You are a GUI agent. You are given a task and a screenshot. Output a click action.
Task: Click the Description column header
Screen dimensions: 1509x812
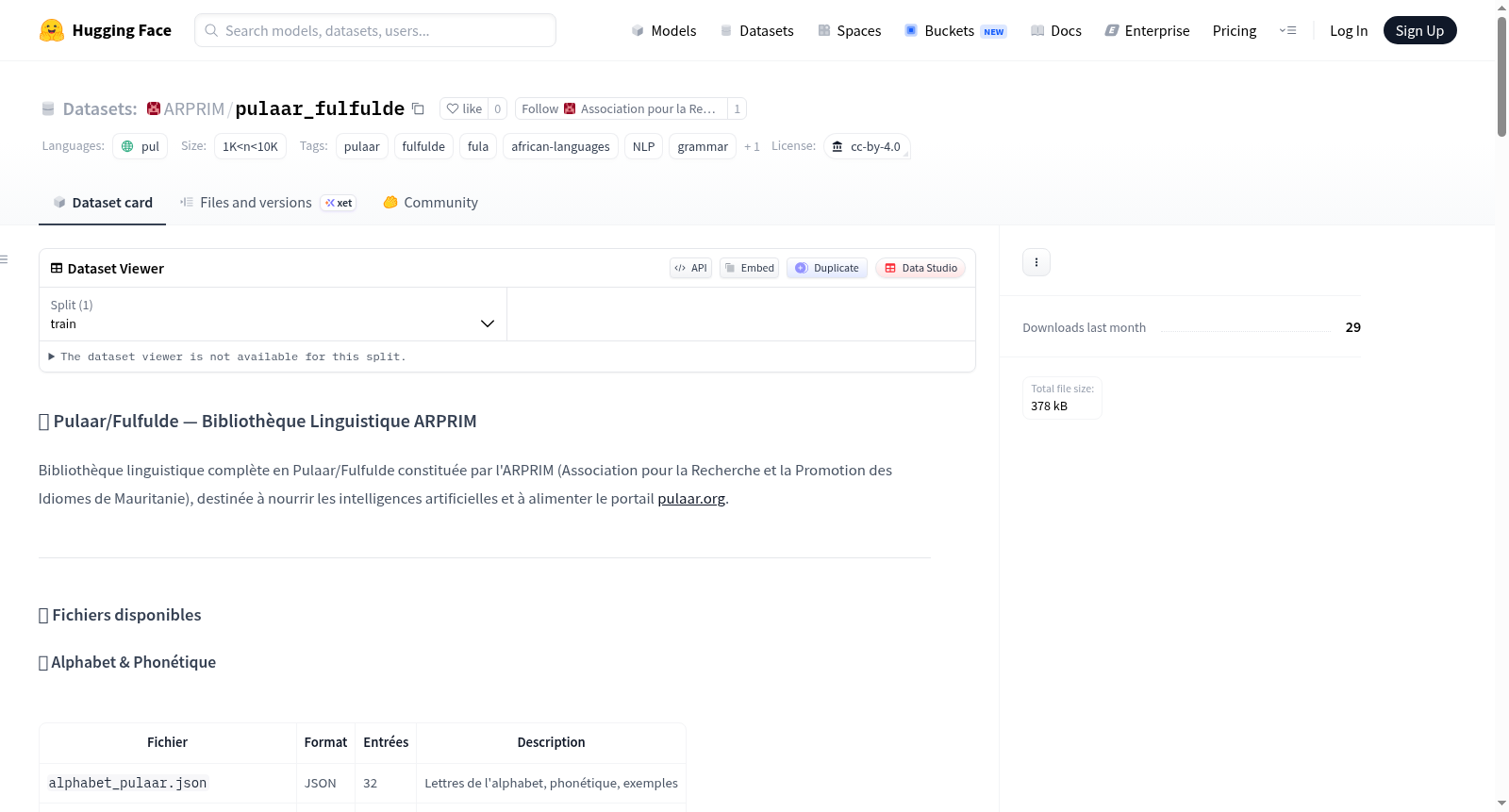click(551, 742)
